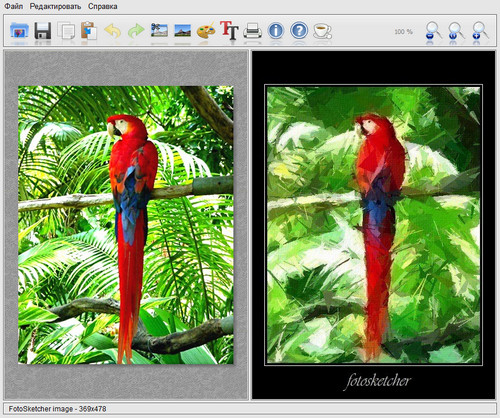Open the Файл menu
Viewport: 500px width, 418px height.
click(14, 6)
